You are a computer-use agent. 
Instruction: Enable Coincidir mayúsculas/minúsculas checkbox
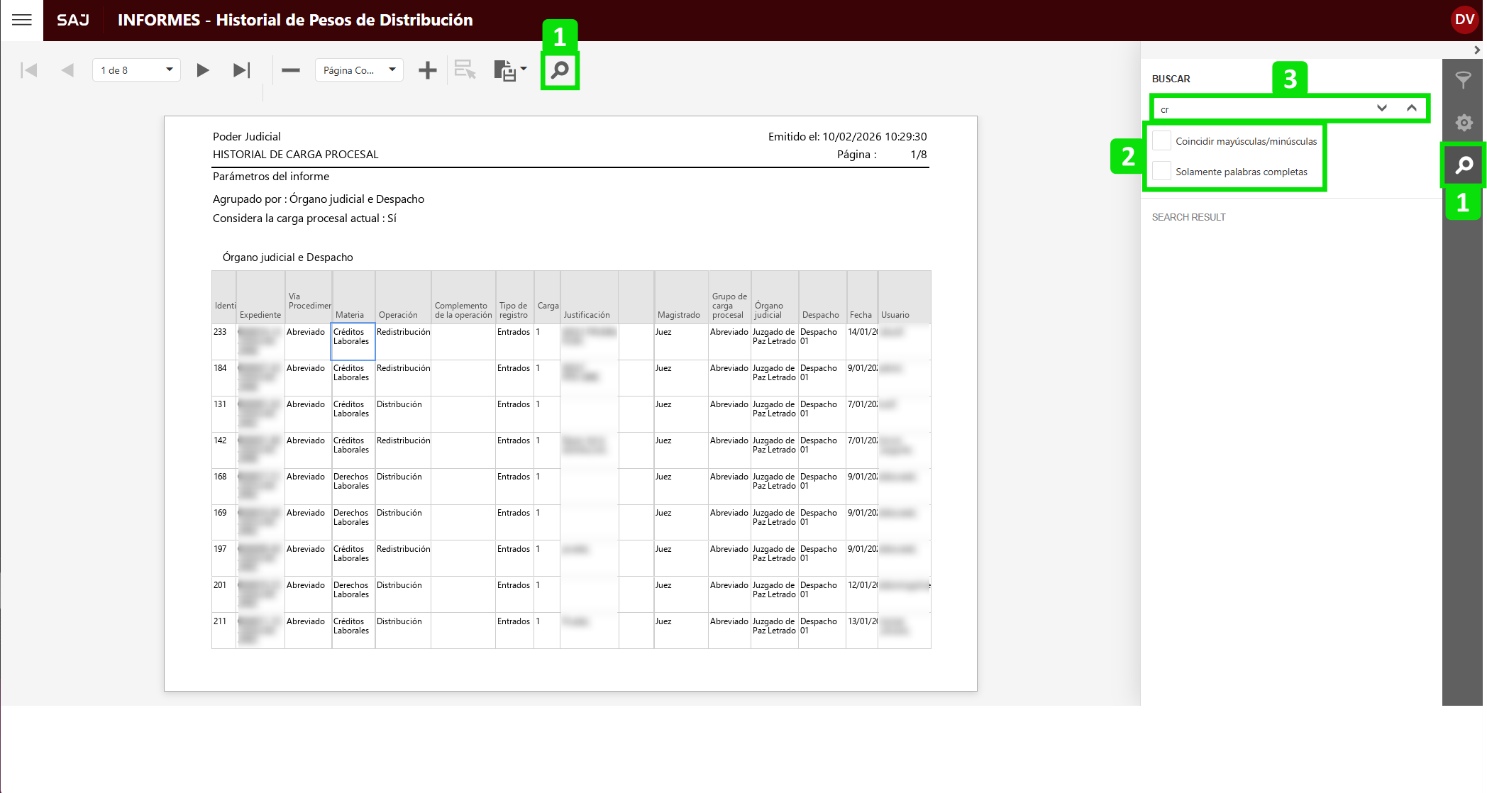[x=1161, y=141]
